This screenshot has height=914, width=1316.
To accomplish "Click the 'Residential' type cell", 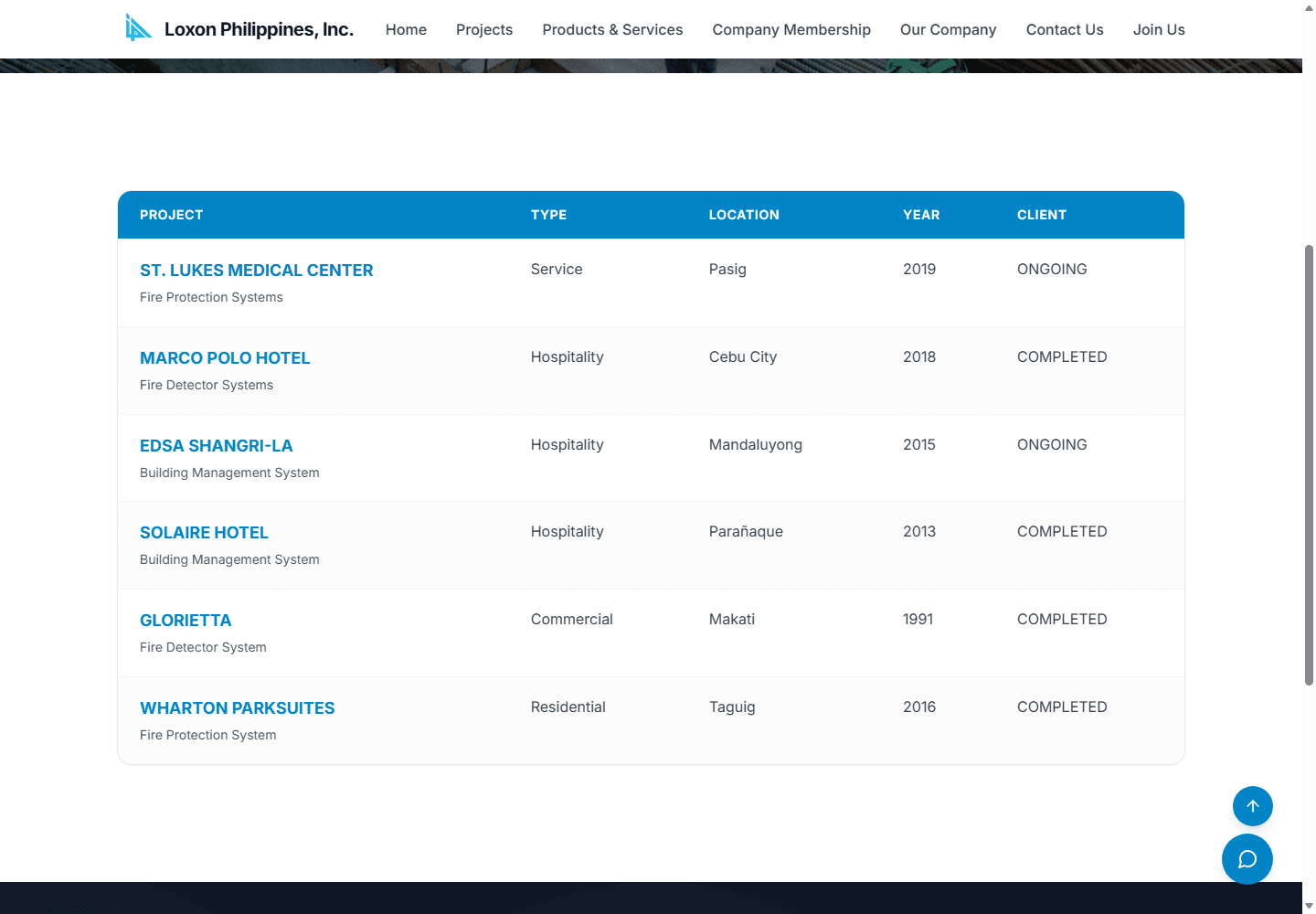I will coord(568,707).
